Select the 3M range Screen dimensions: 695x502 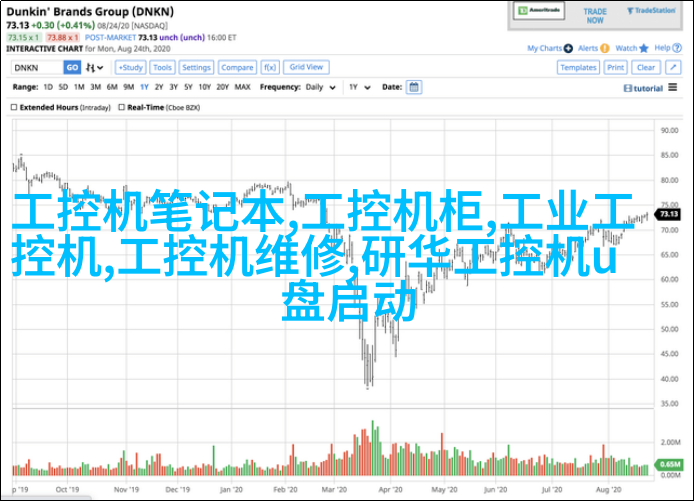[x=95, y=87]
